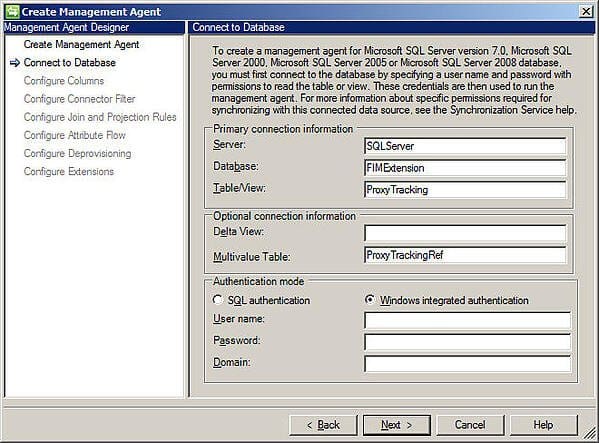Click the Create Management Agent title bar icon
This screenshot has width=599, height=443.
12,11
